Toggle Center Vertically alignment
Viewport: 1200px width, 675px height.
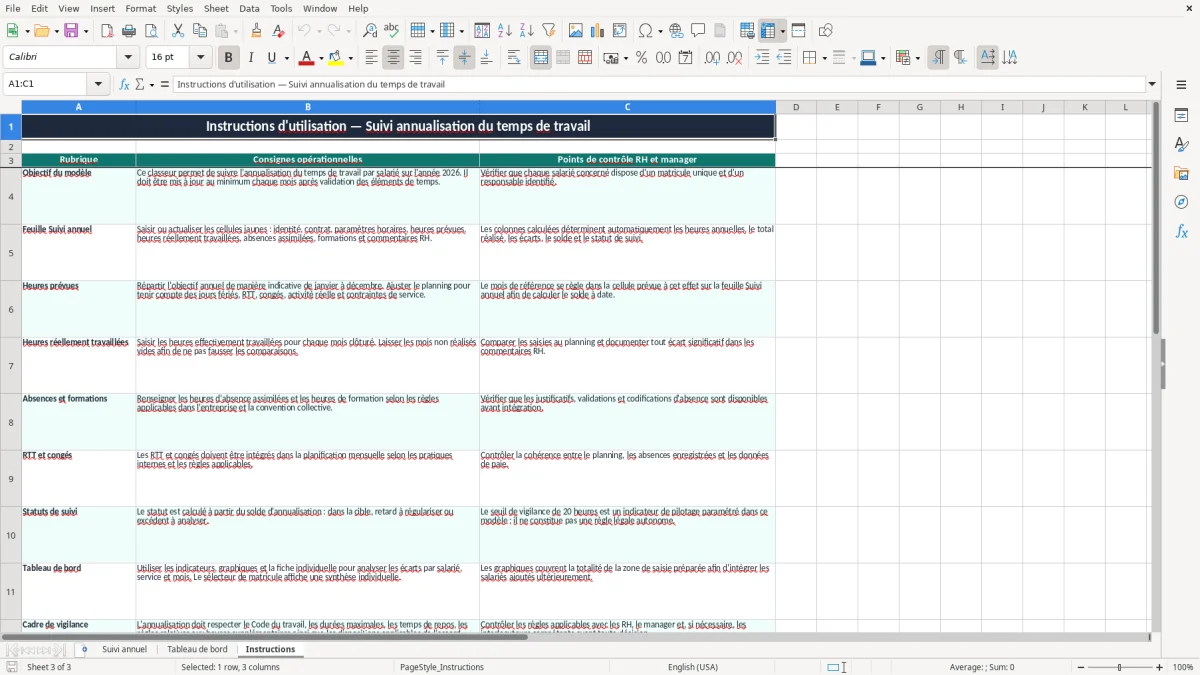[x=464, y=58]
